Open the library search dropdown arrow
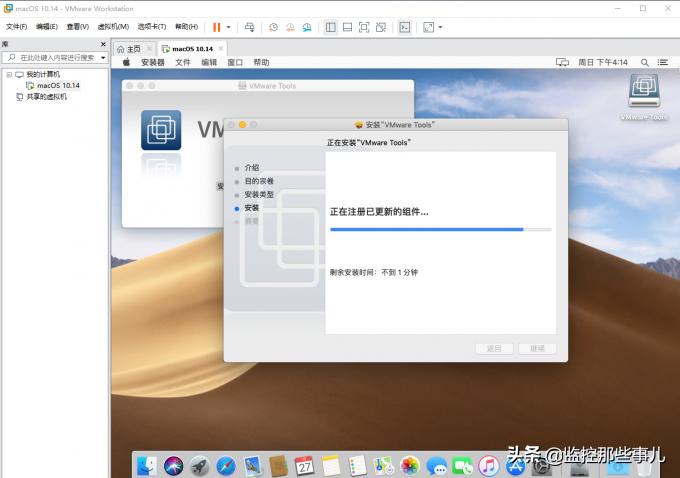Image resolution: width=680 pixels, height=478 pixels. pyautogui.click(x=103, y=58)
